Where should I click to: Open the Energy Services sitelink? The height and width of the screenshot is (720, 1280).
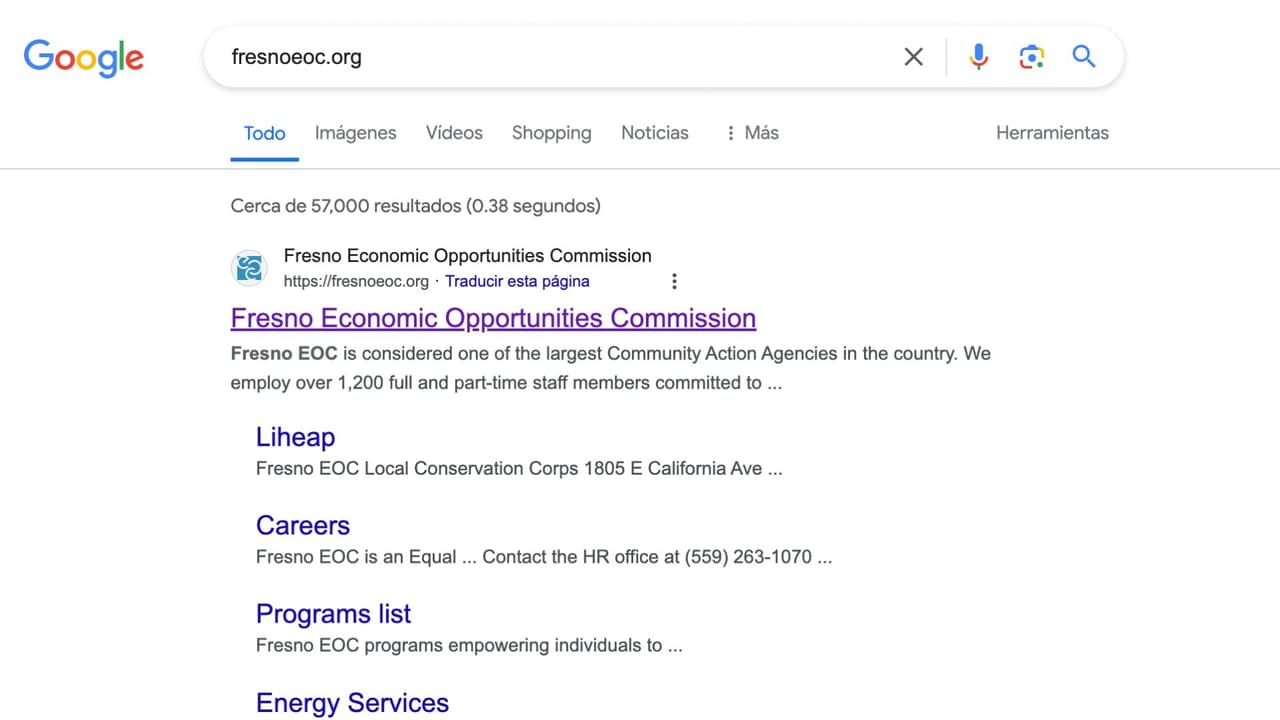[x=352, y=703]
